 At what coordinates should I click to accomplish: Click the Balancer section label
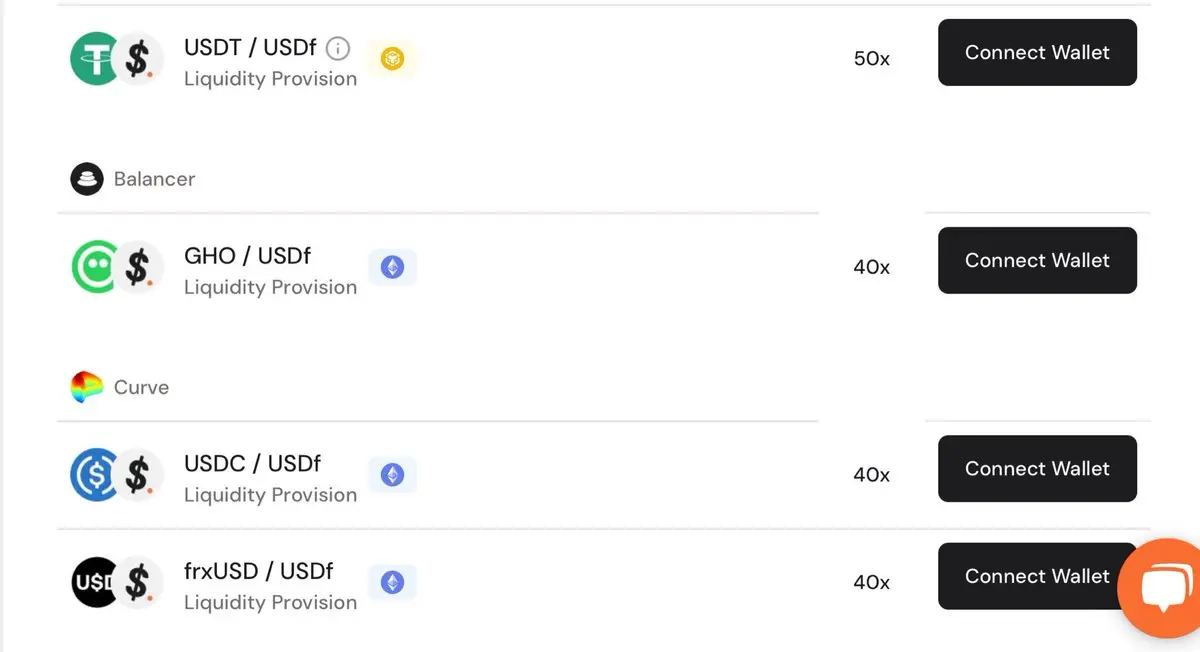[x=154, y=179]
